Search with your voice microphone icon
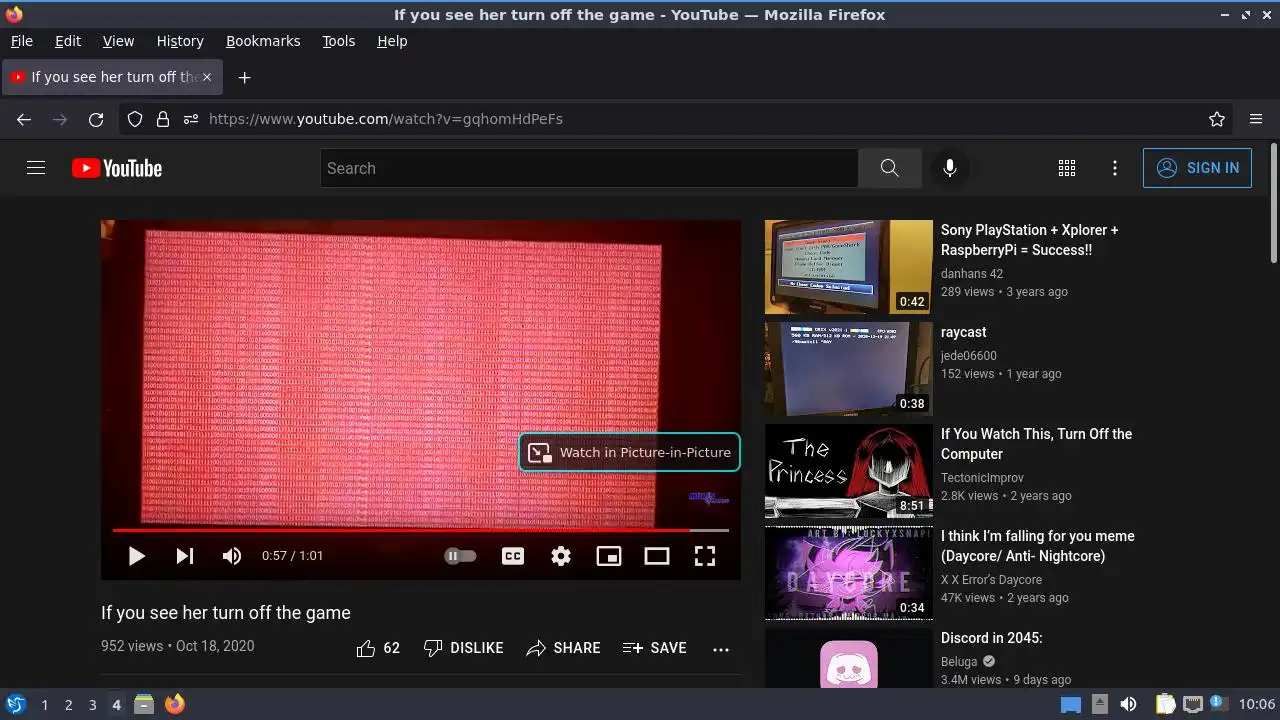1280x720 pixels. click(950, 168)
